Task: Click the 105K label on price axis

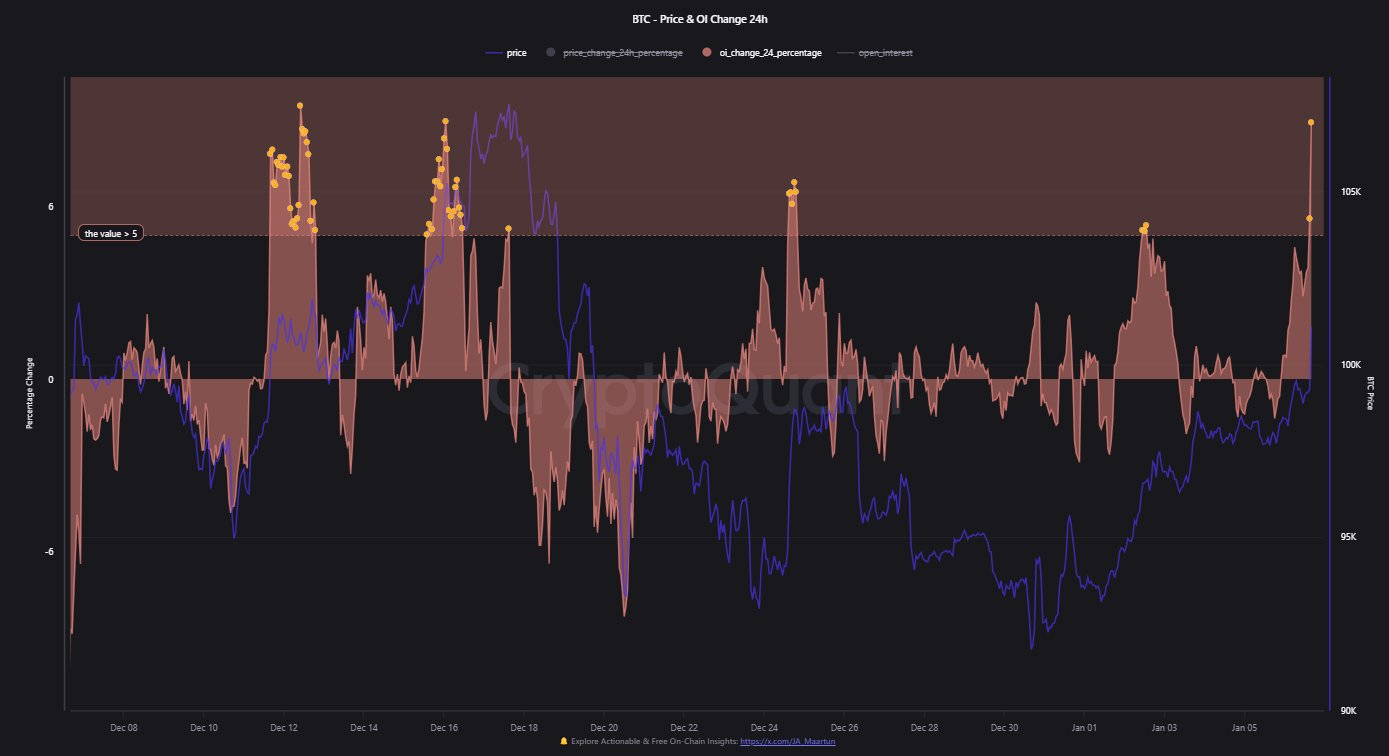Action: pos(1352,191)
